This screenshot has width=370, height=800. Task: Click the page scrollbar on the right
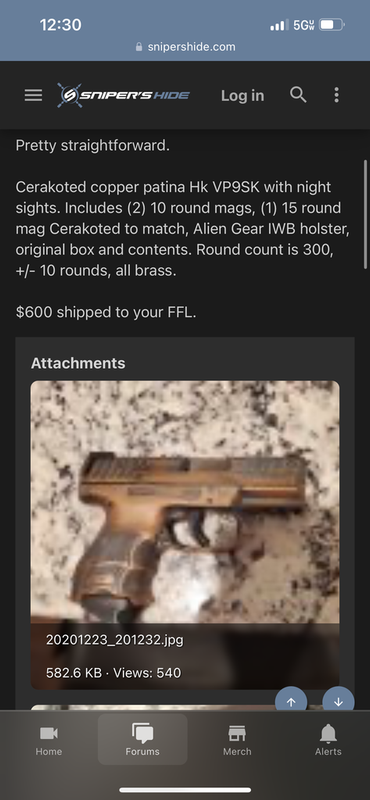tap(365, 214)
